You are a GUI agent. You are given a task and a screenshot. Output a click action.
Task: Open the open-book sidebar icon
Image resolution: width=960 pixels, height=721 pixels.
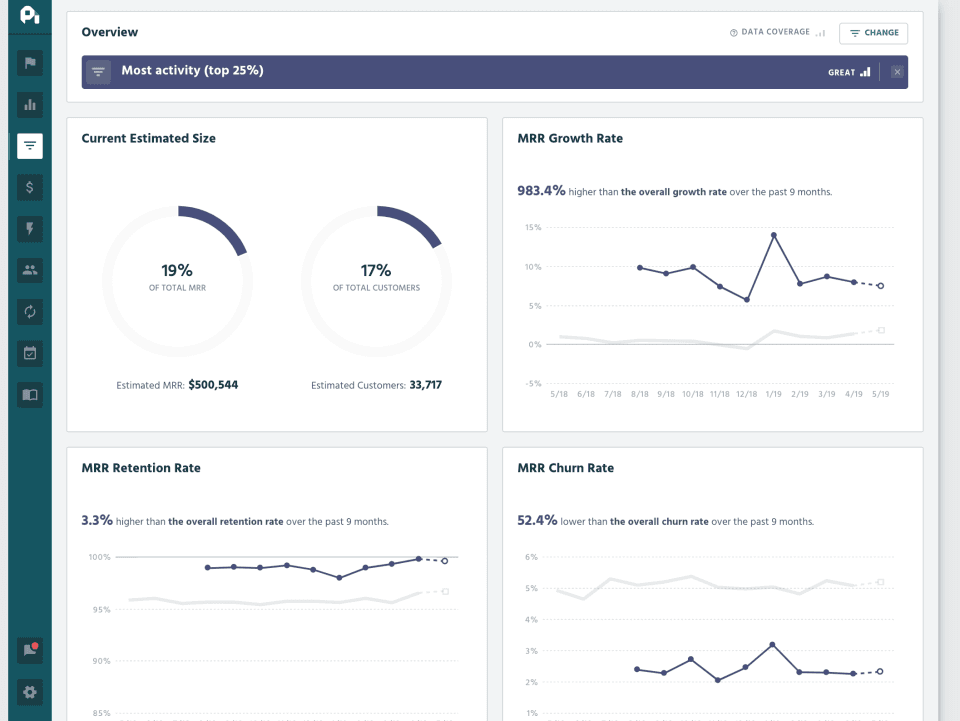[30, 394]
